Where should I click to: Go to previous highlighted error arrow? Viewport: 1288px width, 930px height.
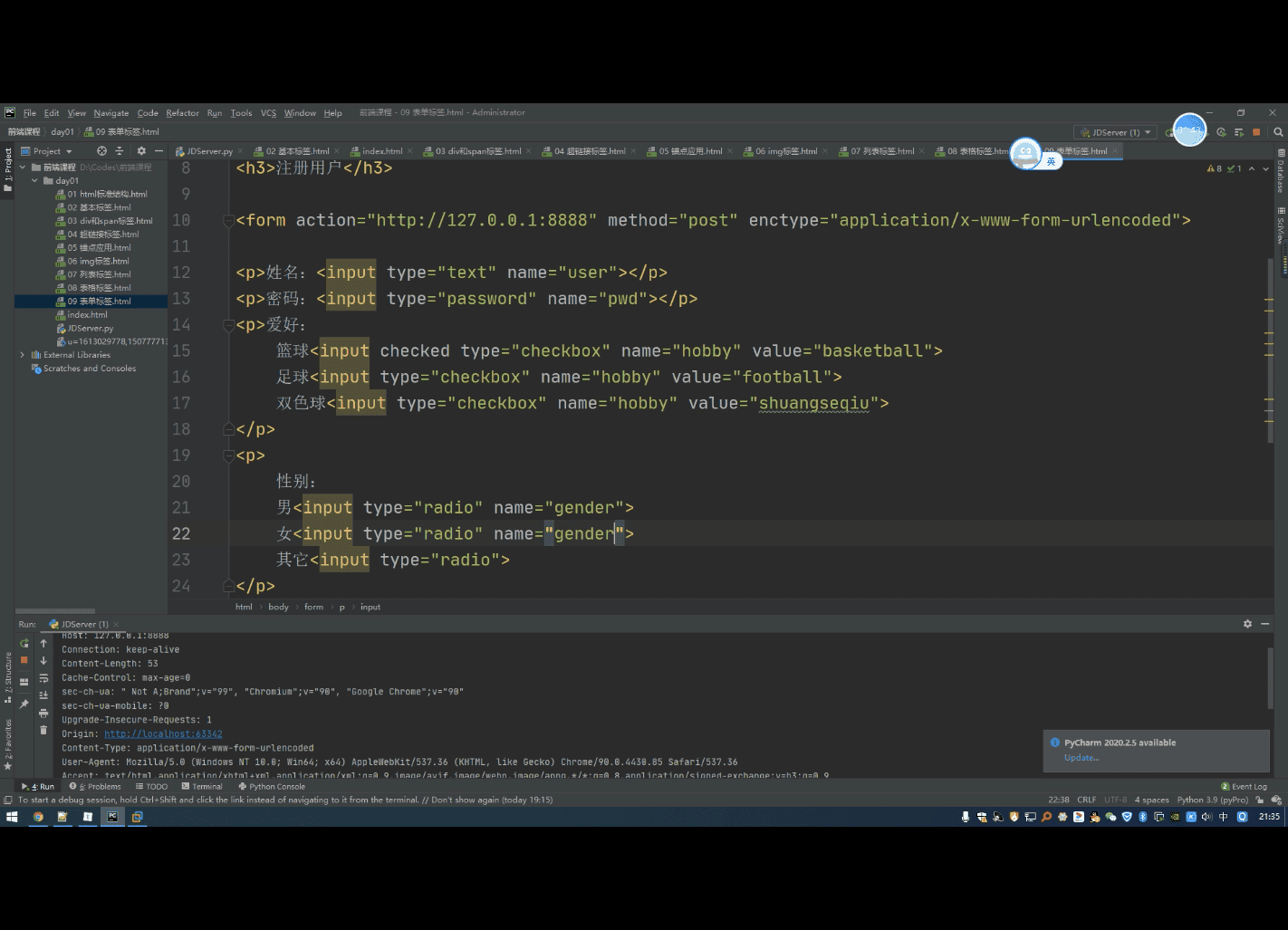tap(1252, 168)
